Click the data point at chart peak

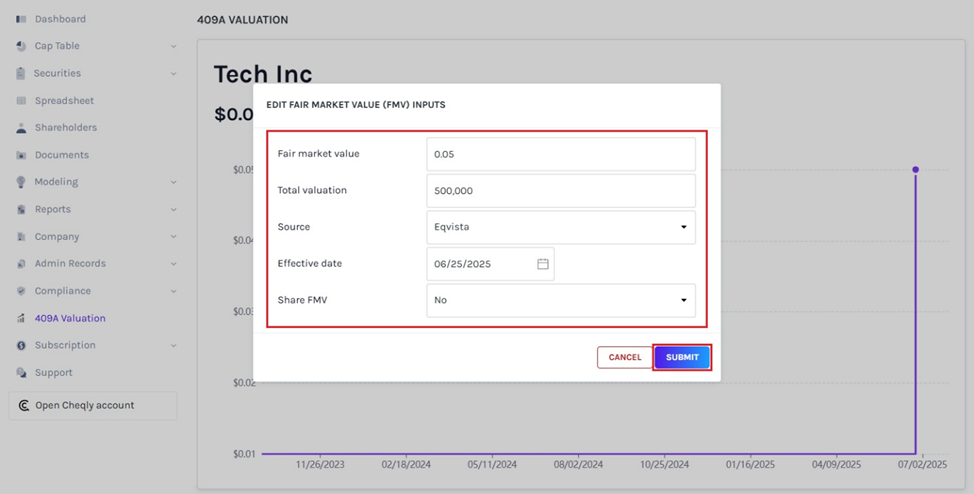coord(915,170)
